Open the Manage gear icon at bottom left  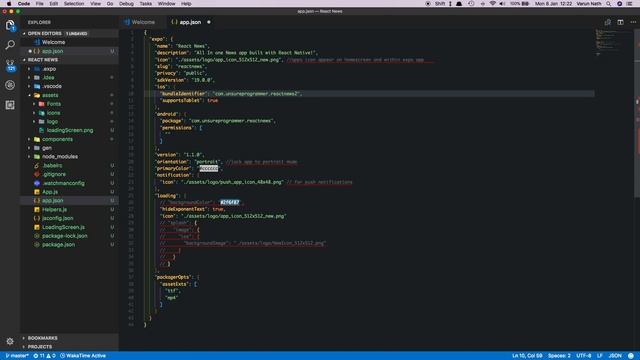coord(10,341)
